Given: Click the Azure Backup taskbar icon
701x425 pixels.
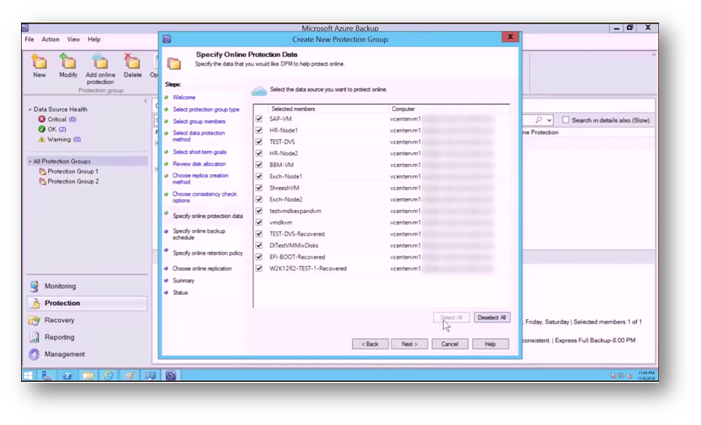Looking at the screenshot, I should (171, 375).
